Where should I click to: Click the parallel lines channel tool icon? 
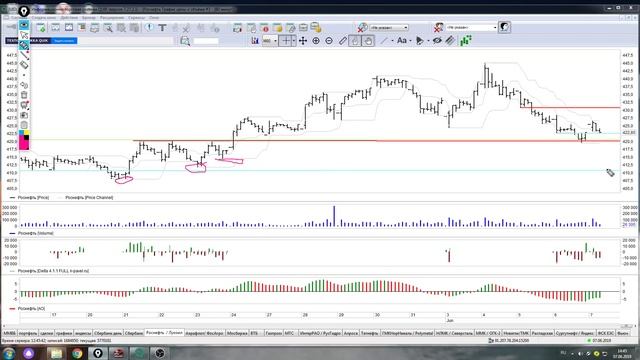point(450,40)
